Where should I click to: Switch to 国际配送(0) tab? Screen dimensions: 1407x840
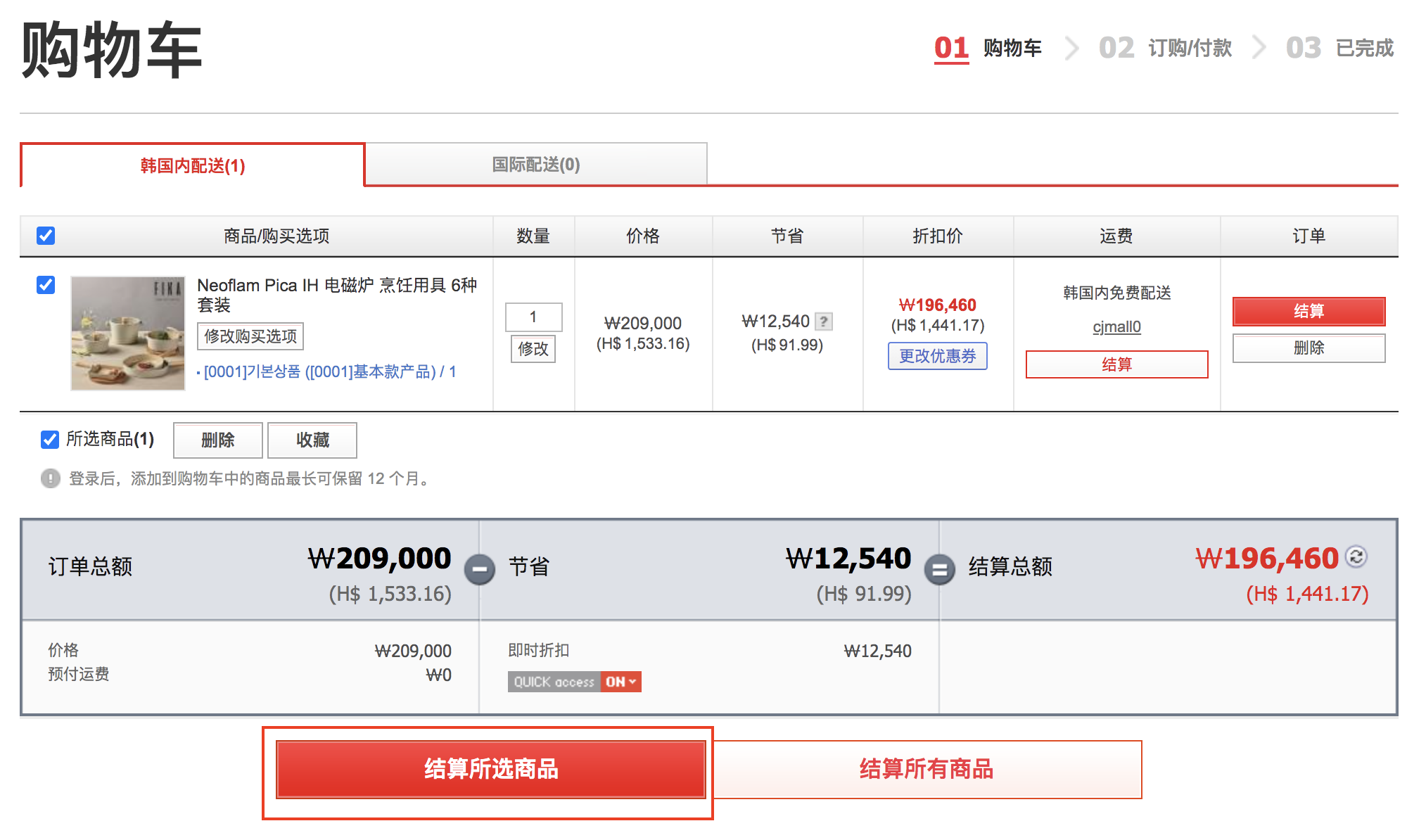pyautogui.click(x=536, y=165)
